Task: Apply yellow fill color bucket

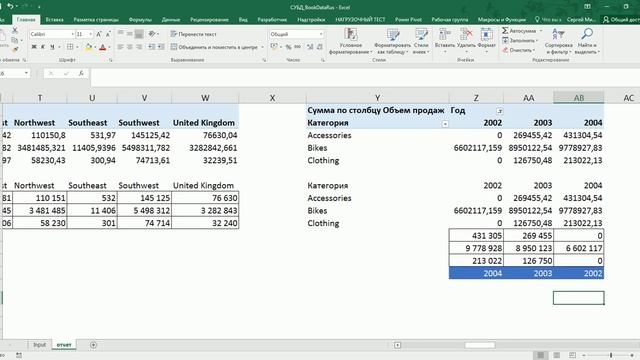Action: pos(88,47)
